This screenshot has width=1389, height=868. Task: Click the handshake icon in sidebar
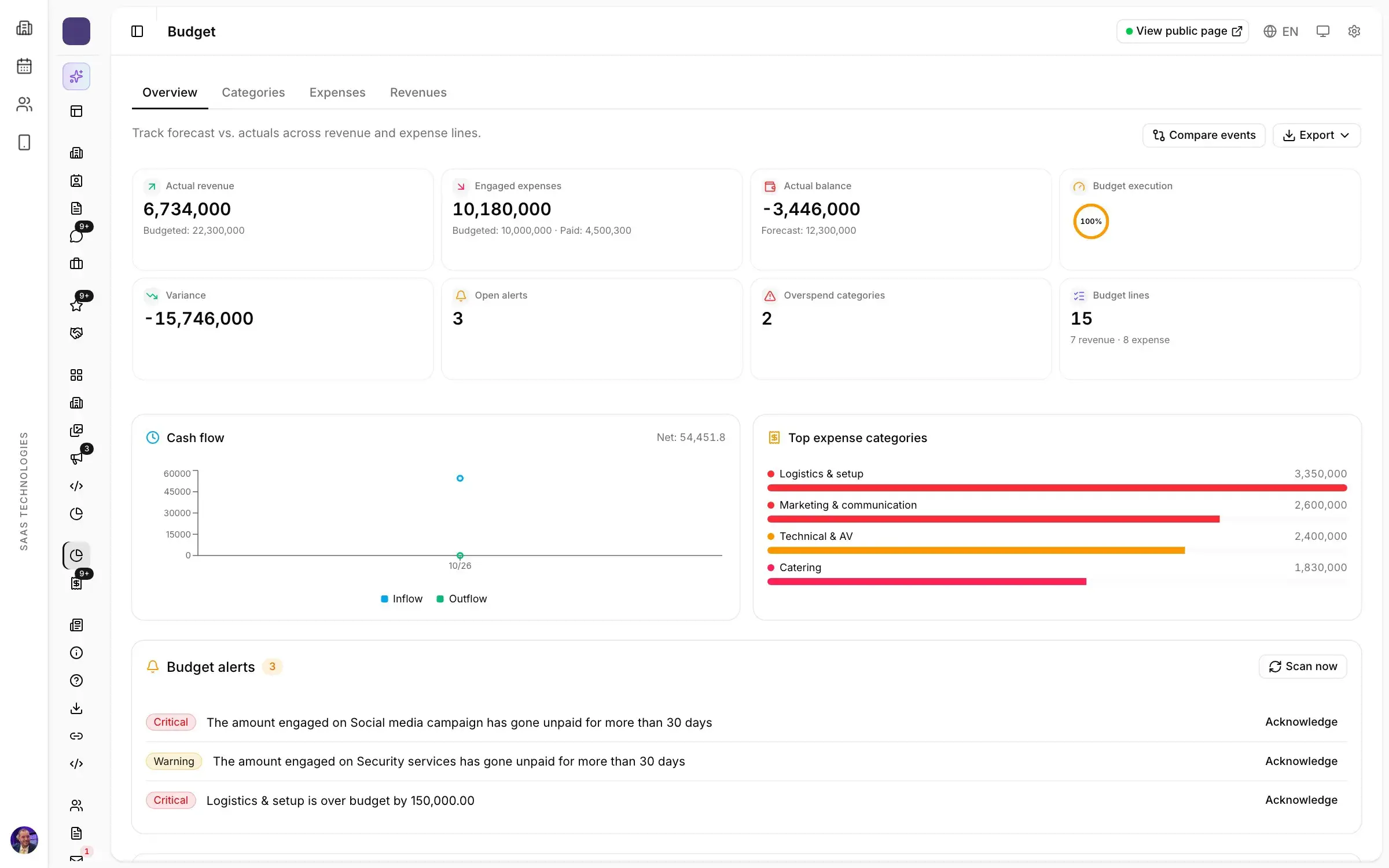coord(76,333)
